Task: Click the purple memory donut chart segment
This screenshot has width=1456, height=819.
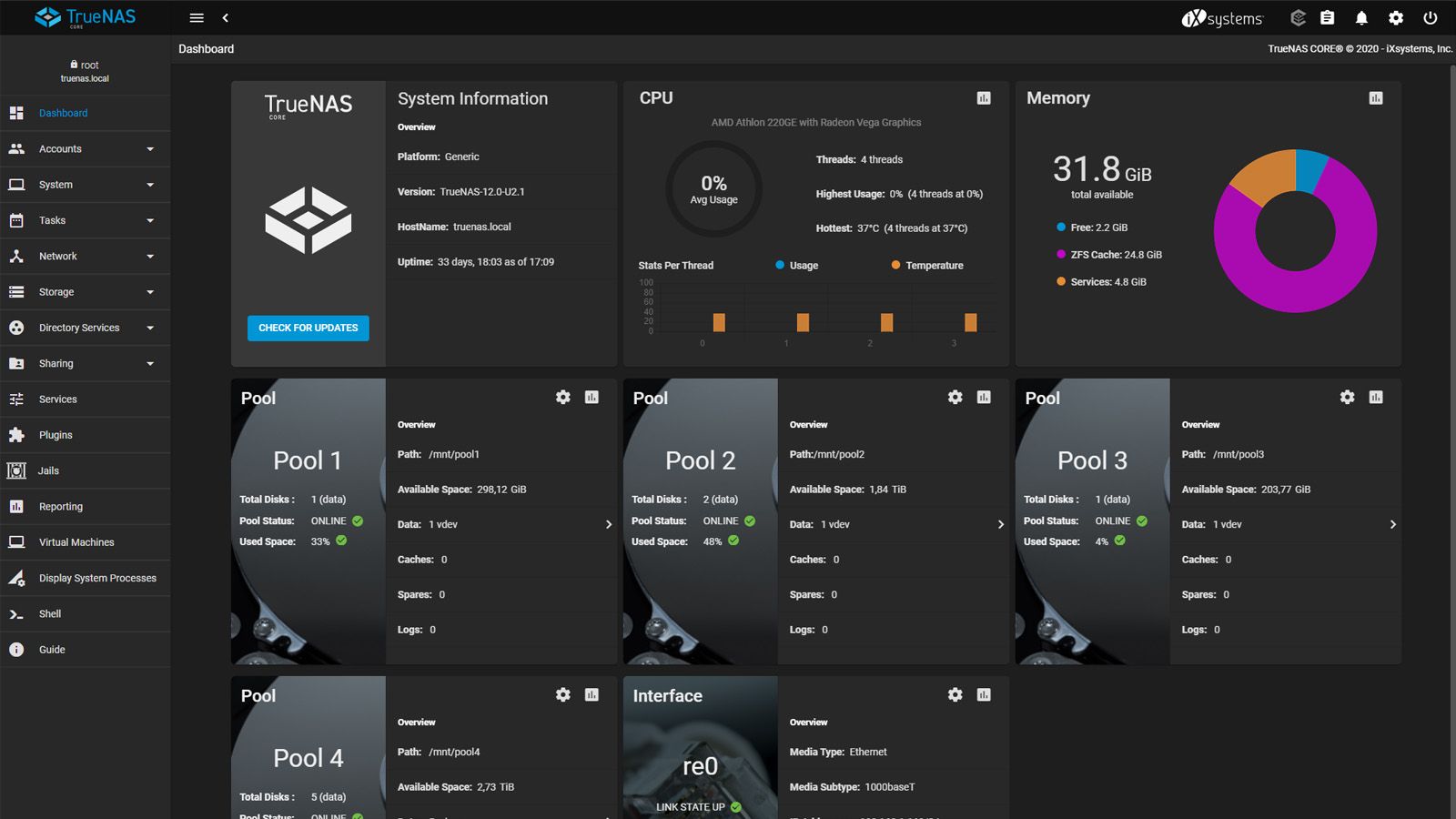Action: click(x=1310, y=282)
